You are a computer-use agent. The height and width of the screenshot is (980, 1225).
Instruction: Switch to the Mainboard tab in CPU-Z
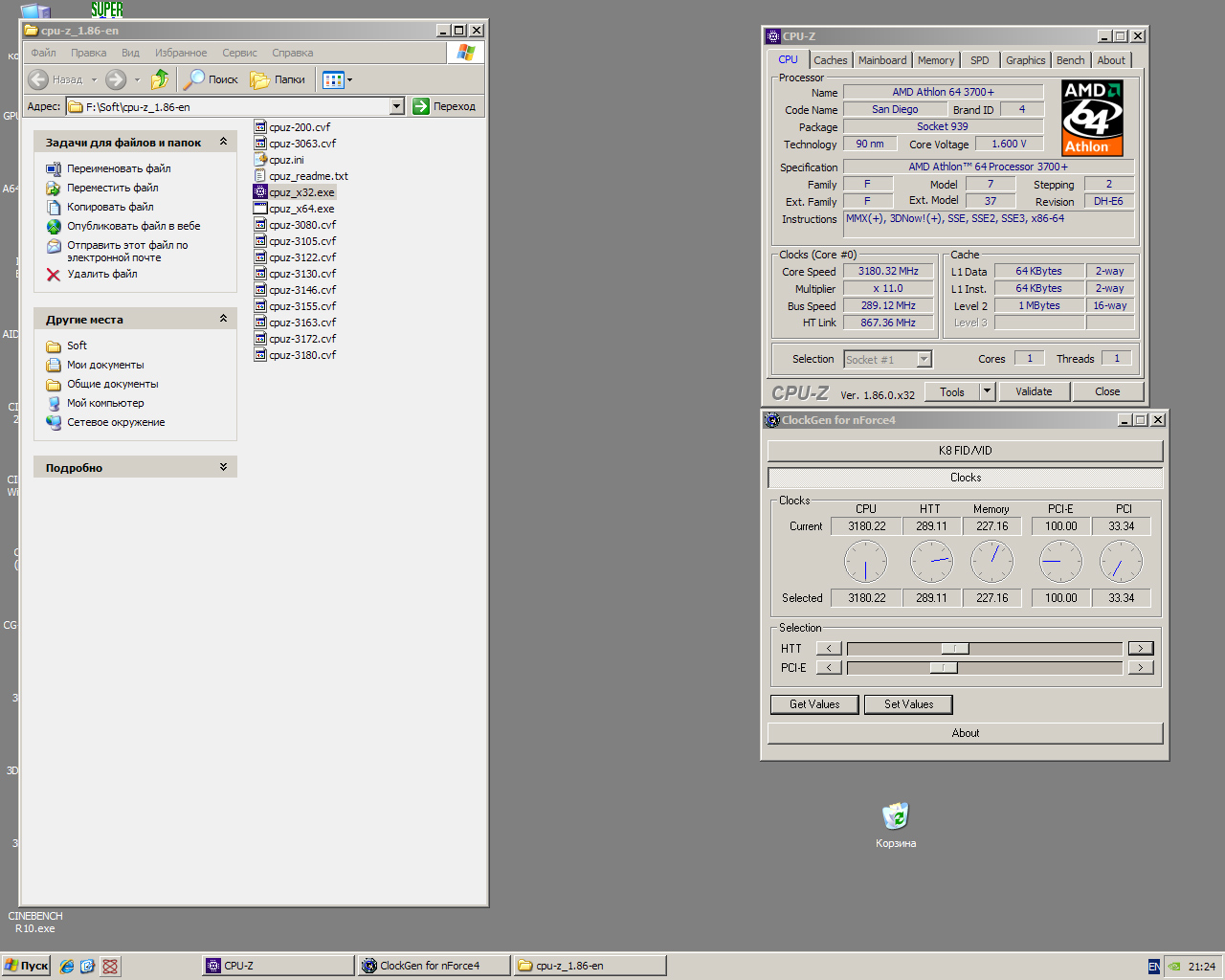click(881, 60)
